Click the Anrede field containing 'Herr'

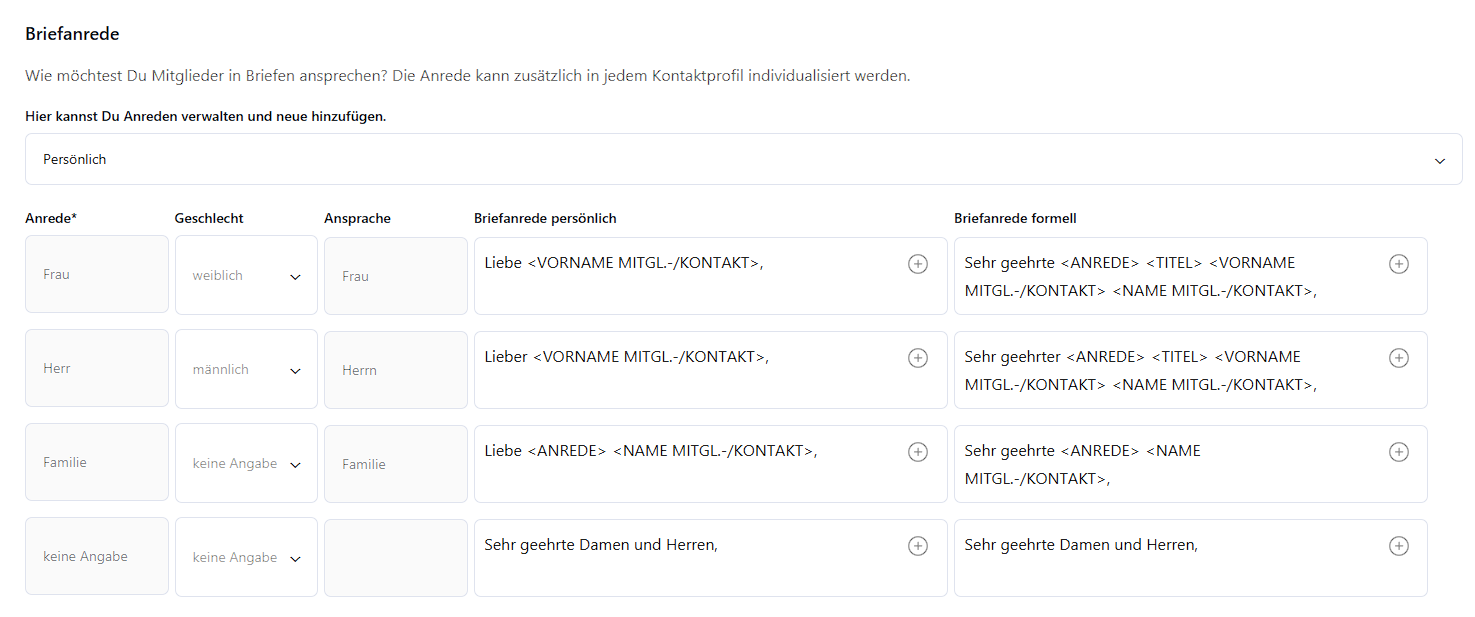click(97, 368)
